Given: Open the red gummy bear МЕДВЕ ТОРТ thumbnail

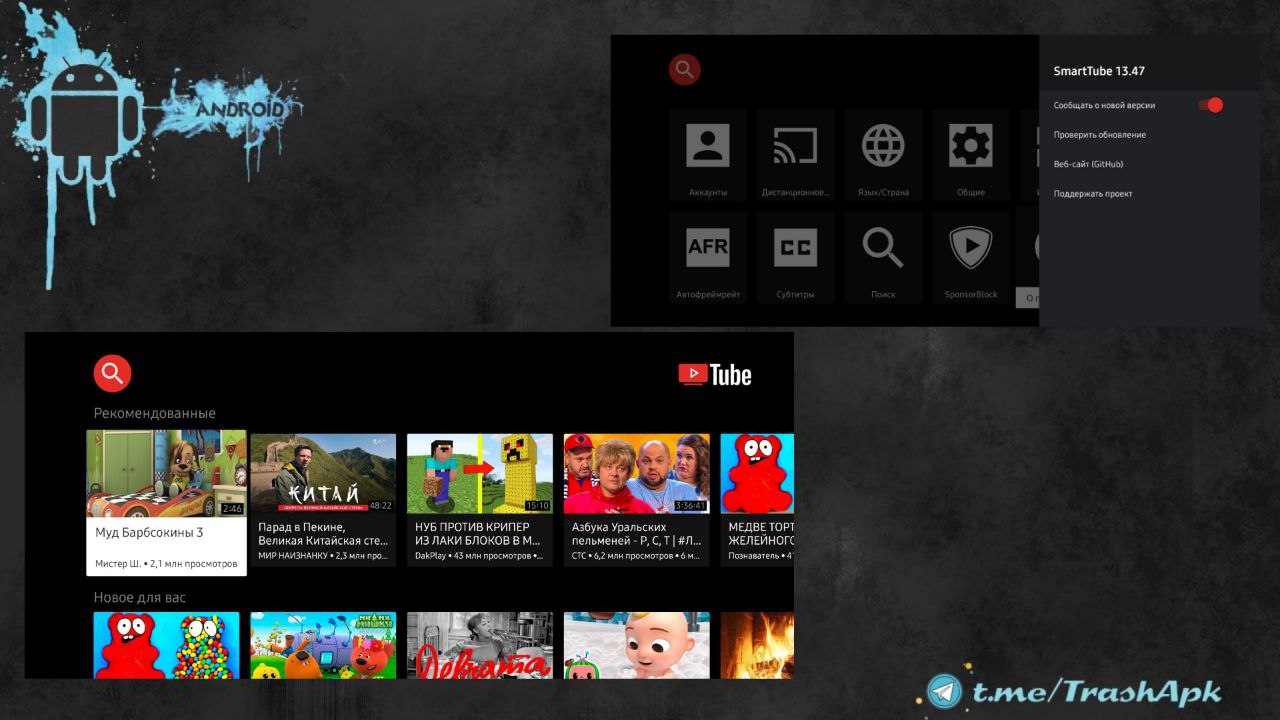Looking at the screenshot, I should (x=757, y=473).
